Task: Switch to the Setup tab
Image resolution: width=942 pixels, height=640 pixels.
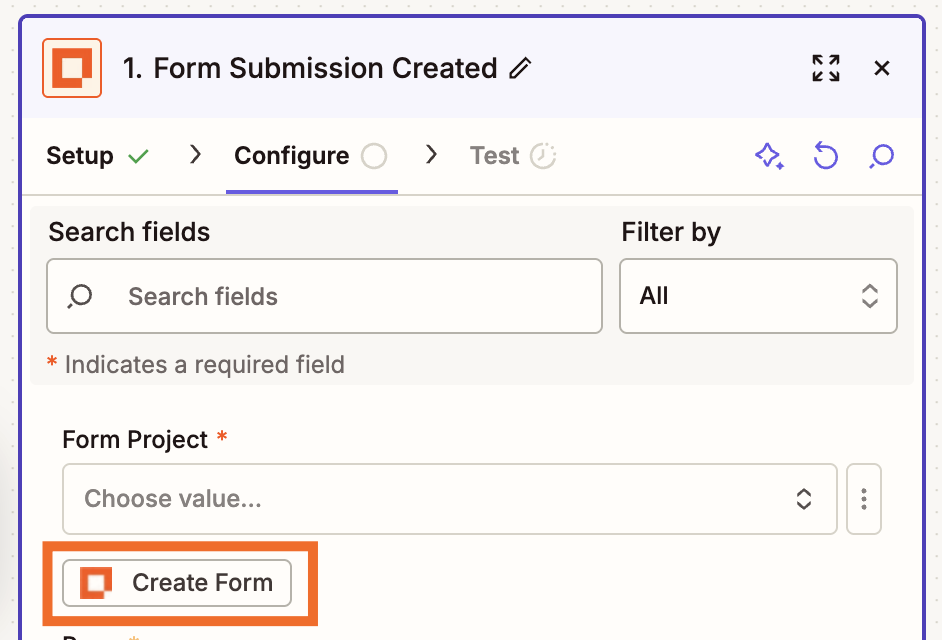Action: pyautogui.click(x=79, y=155)
